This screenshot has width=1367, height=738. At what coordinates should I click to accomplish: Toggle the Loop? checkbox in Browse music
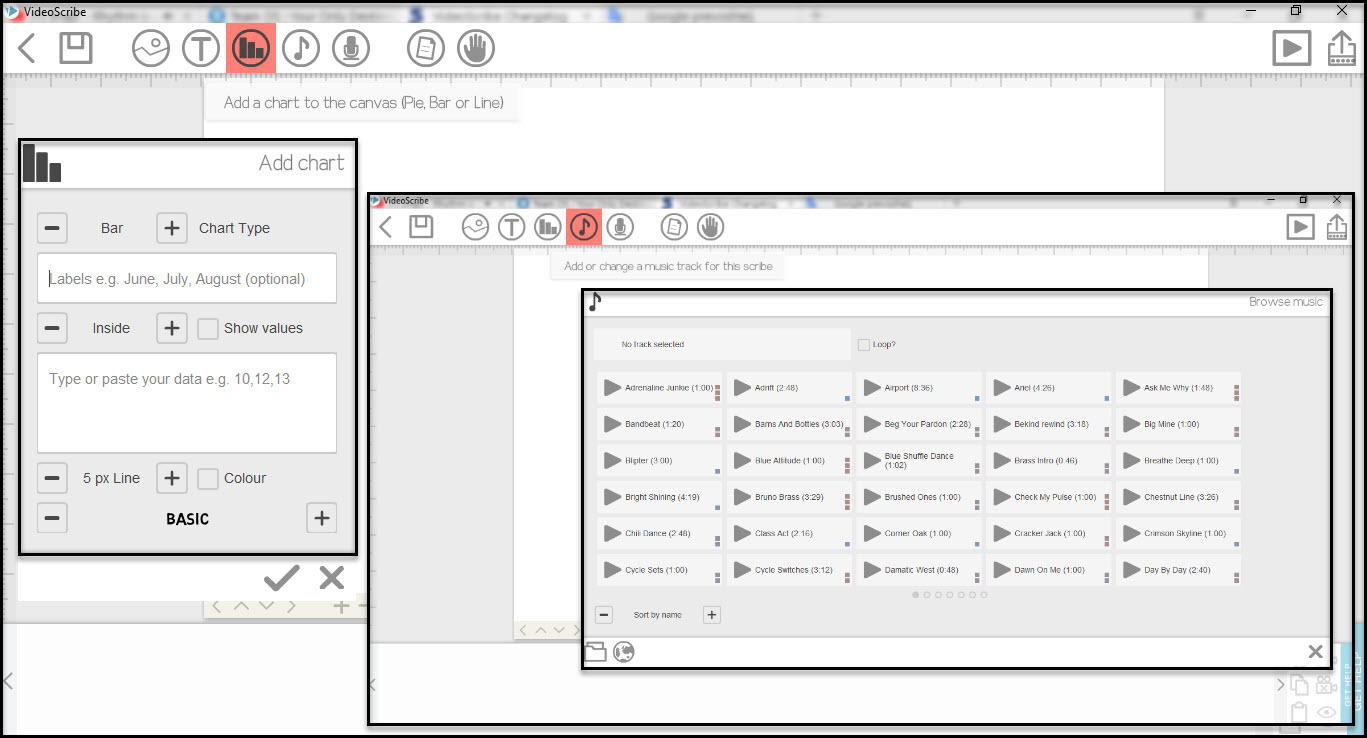click(864, 345)
